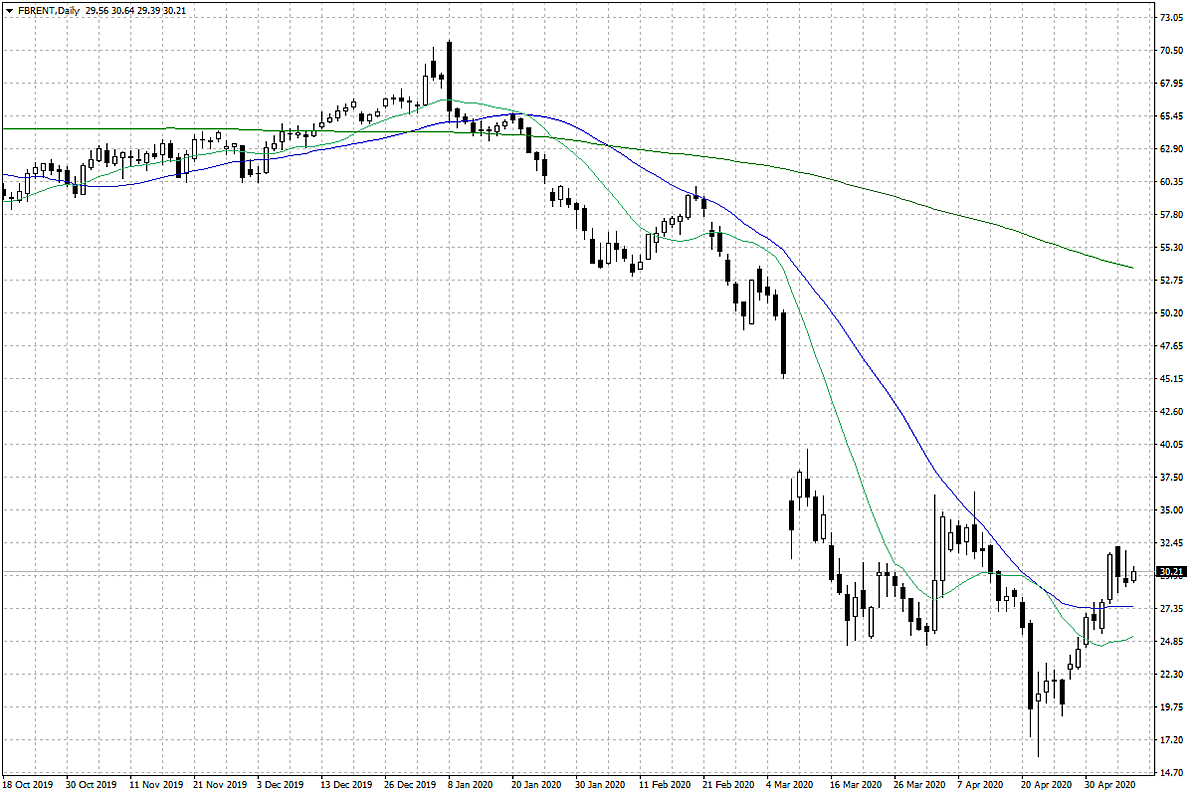Viewport: 1194px width, 796px height.
Task: Click the dropdown triangle beside FBRENT,Daily
Action: pyautogui.click(x=9, y=9)
